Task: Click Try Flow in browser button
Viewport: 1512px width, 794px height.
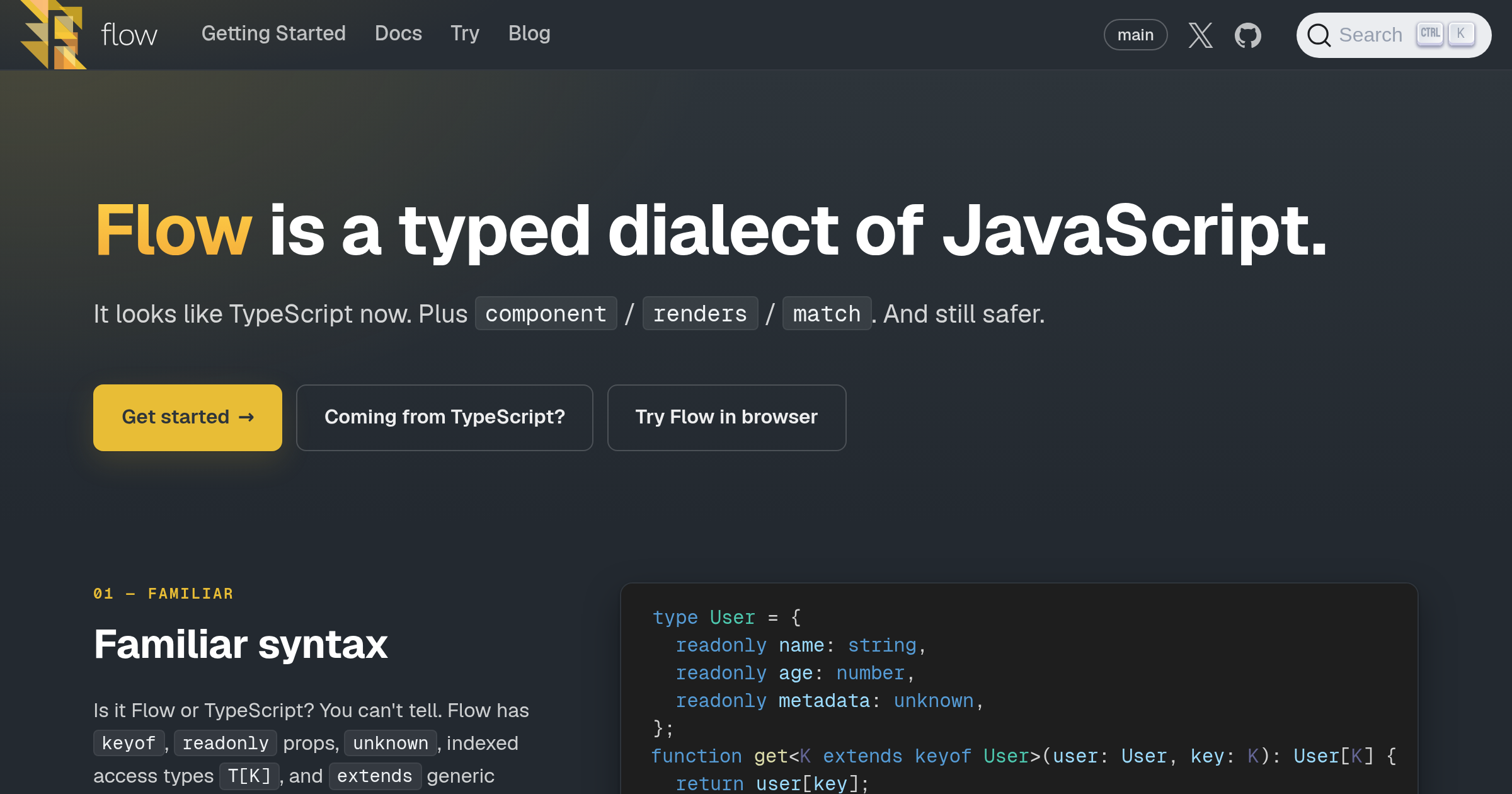Action: [x=726, y=417]
